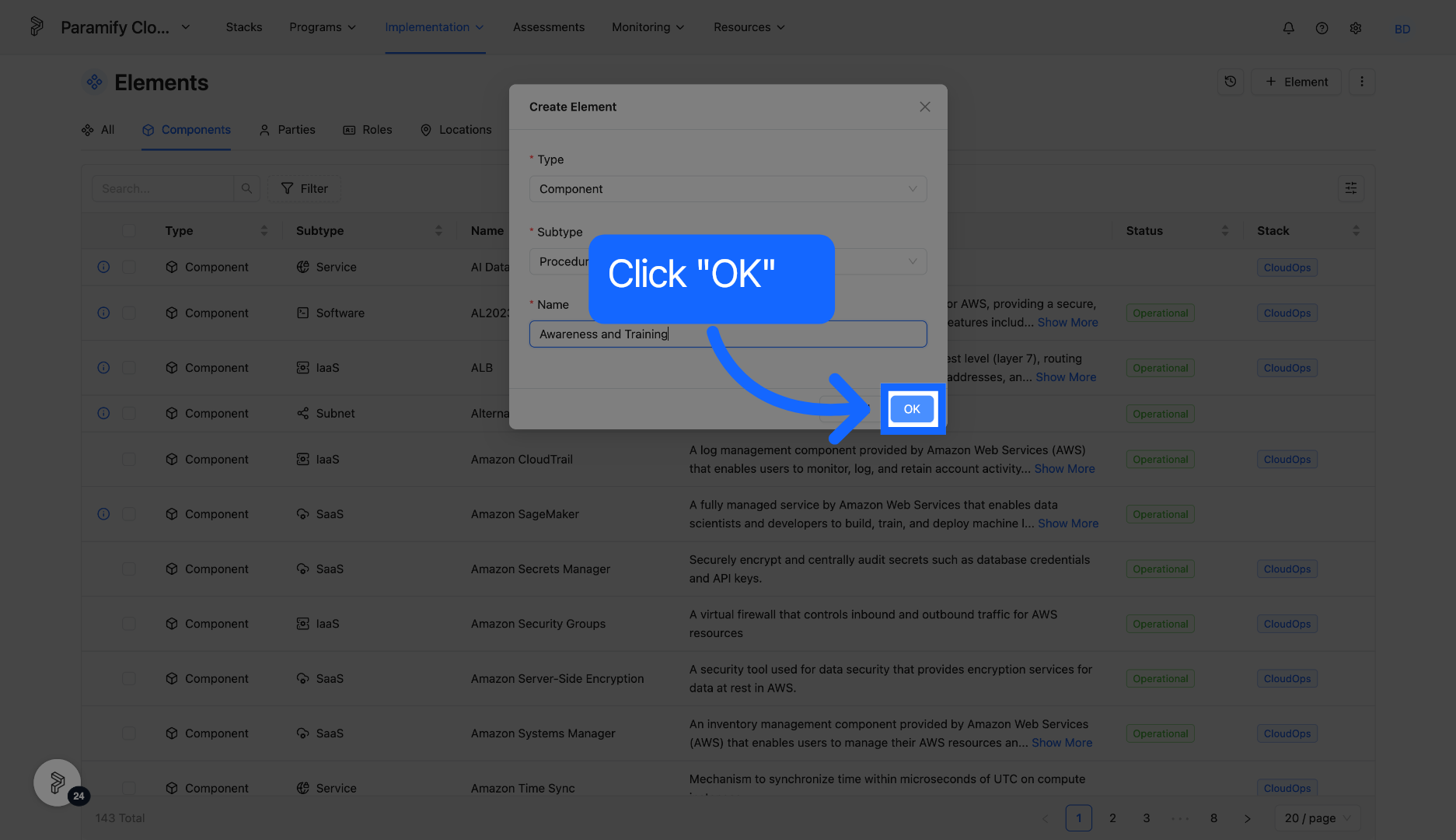Check the Amazon Secrets Manager row checkbox
This screenshot has width=1456, height=840.
pos(129,569)
